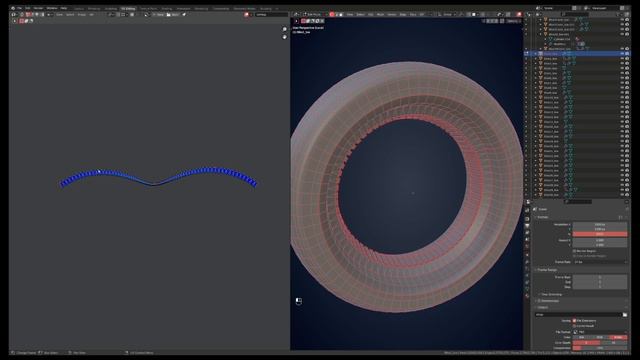Image resolution: width=640 pixels, height=360 pixels.
Task: Switch to the Shading workspace tab
Action: pos(167,8)
